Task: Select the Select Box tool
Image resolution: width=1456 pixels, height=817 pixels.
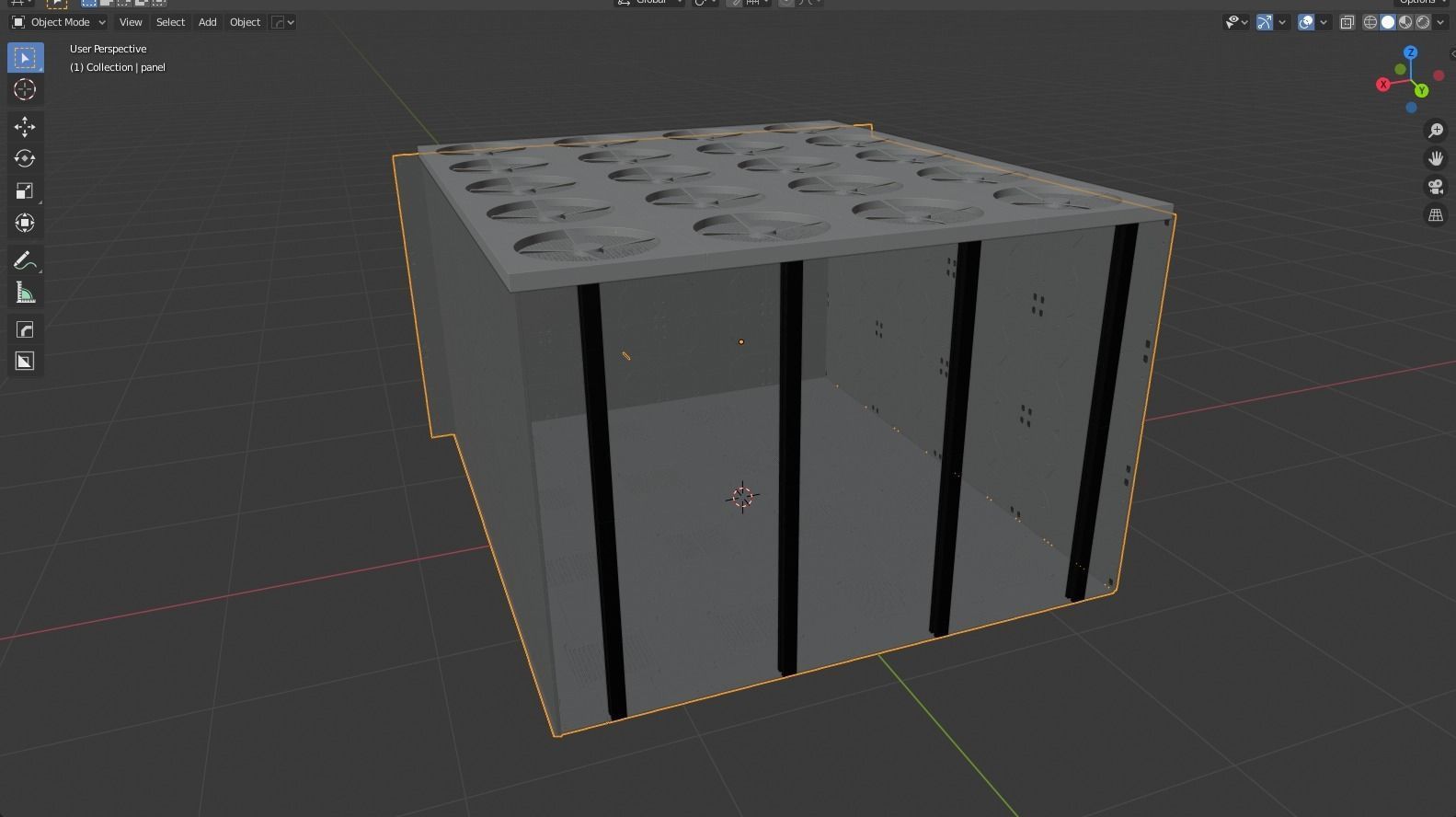Action: pos(25,58)
